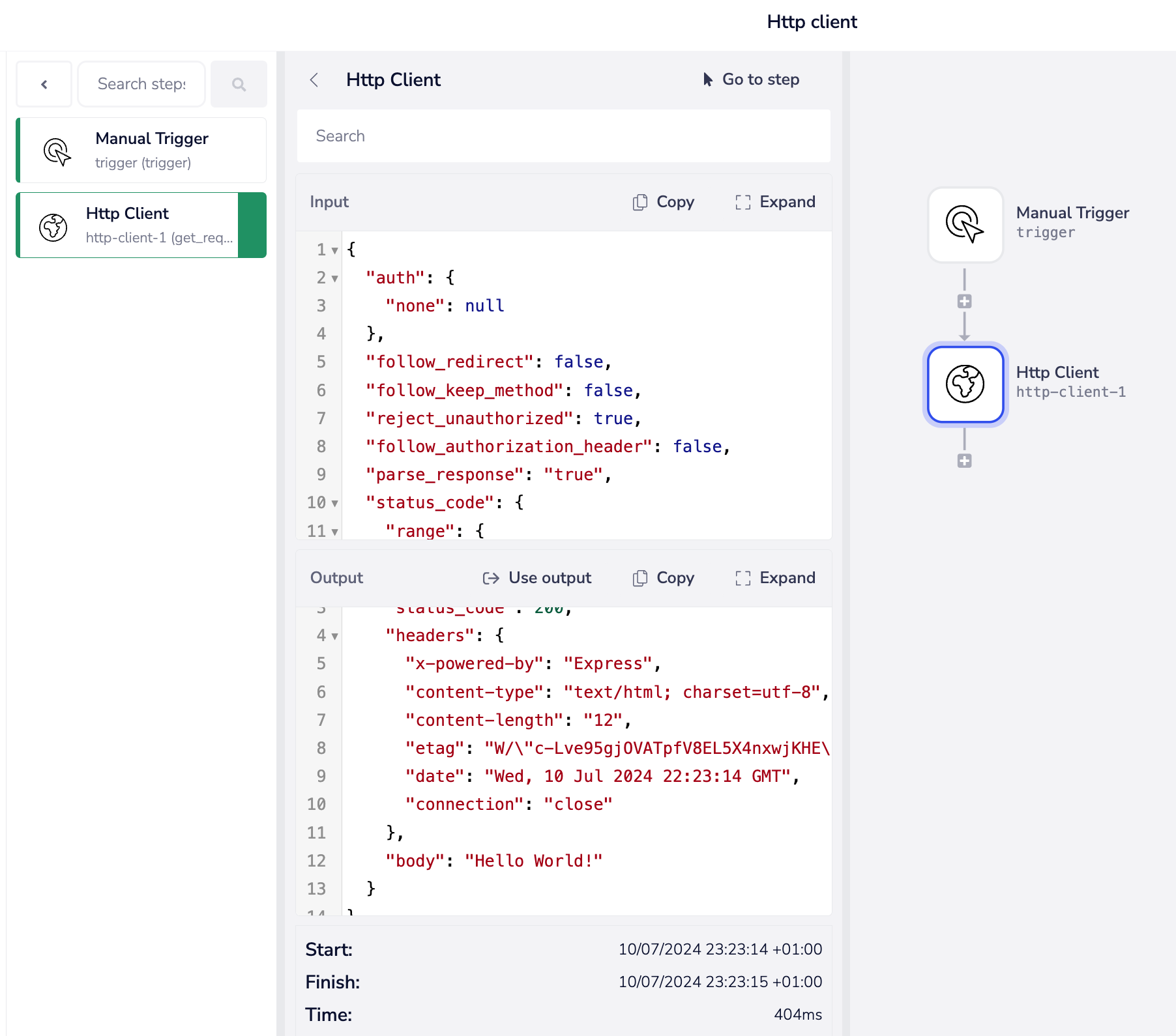Click Use output button
This screenshot has width=1176, height=1036.
(537, 578)
